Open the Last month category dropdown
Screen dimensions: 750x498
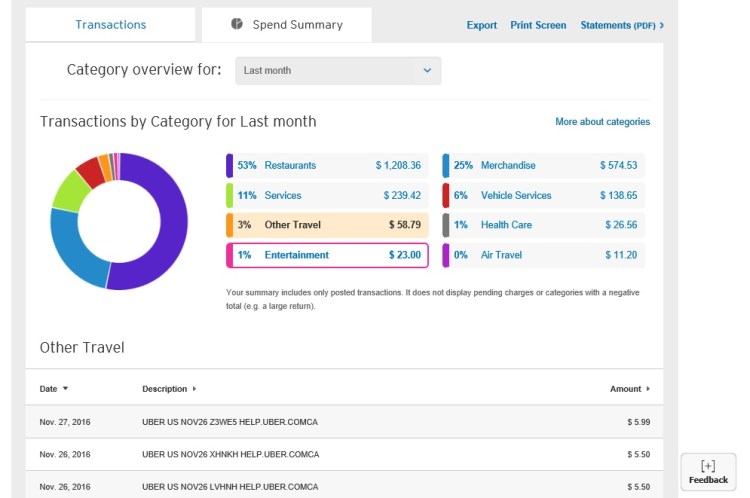click(338, 71)
